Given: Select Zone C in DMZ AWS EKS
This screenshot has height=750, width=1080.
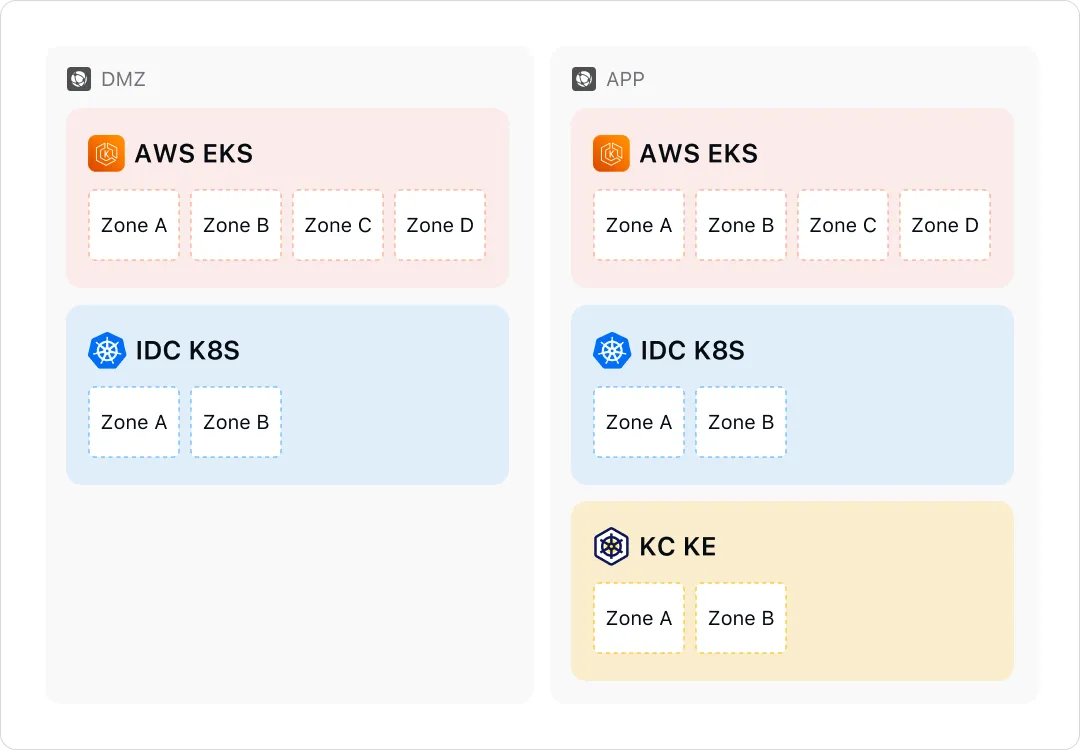Looking at the screenshot, I should click(x=338, y=225).
